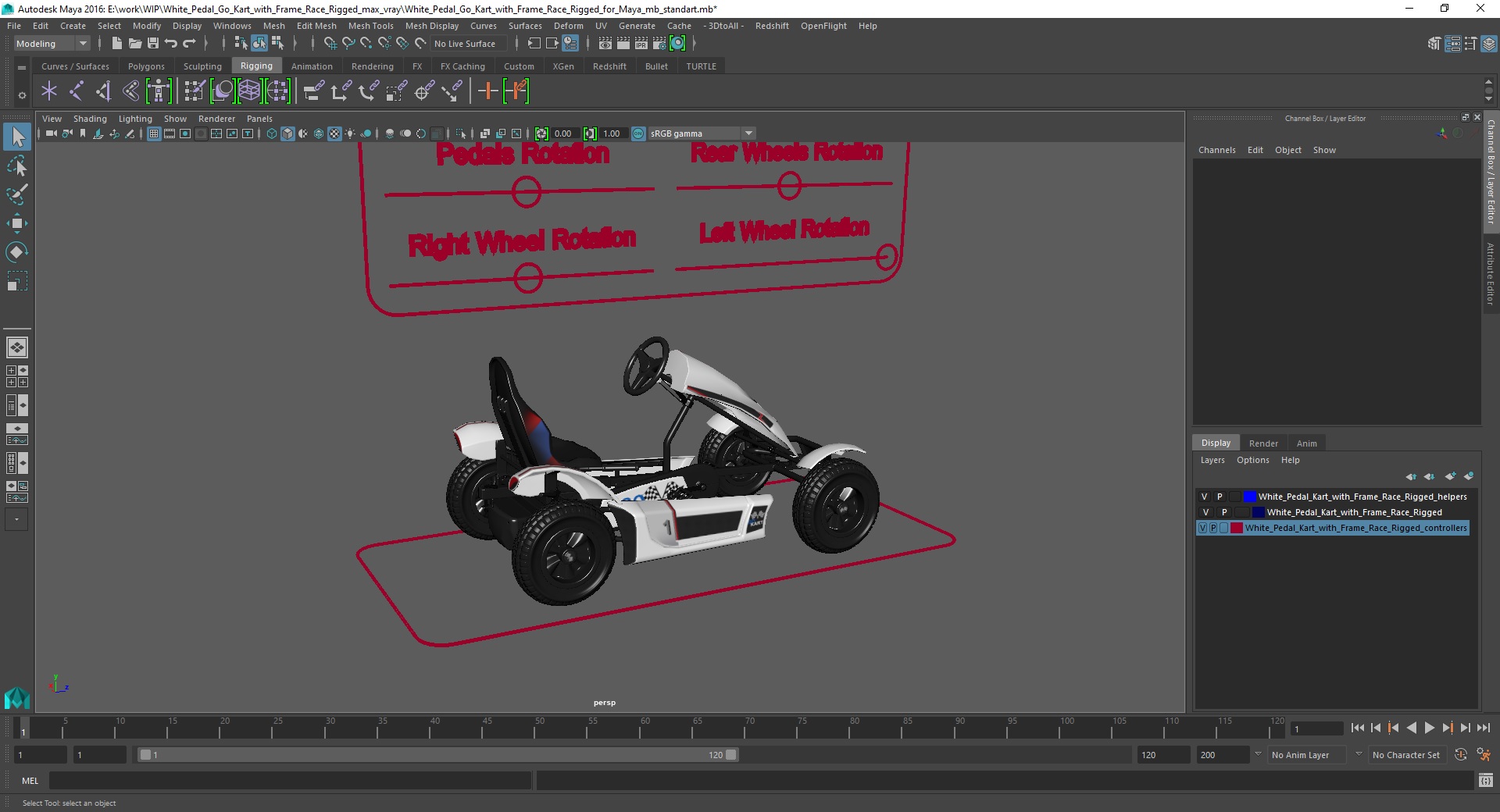This screenshot has width=1500, height=812.
Task: Click the Create Locator shelf icon
Action: coord(49,91)
